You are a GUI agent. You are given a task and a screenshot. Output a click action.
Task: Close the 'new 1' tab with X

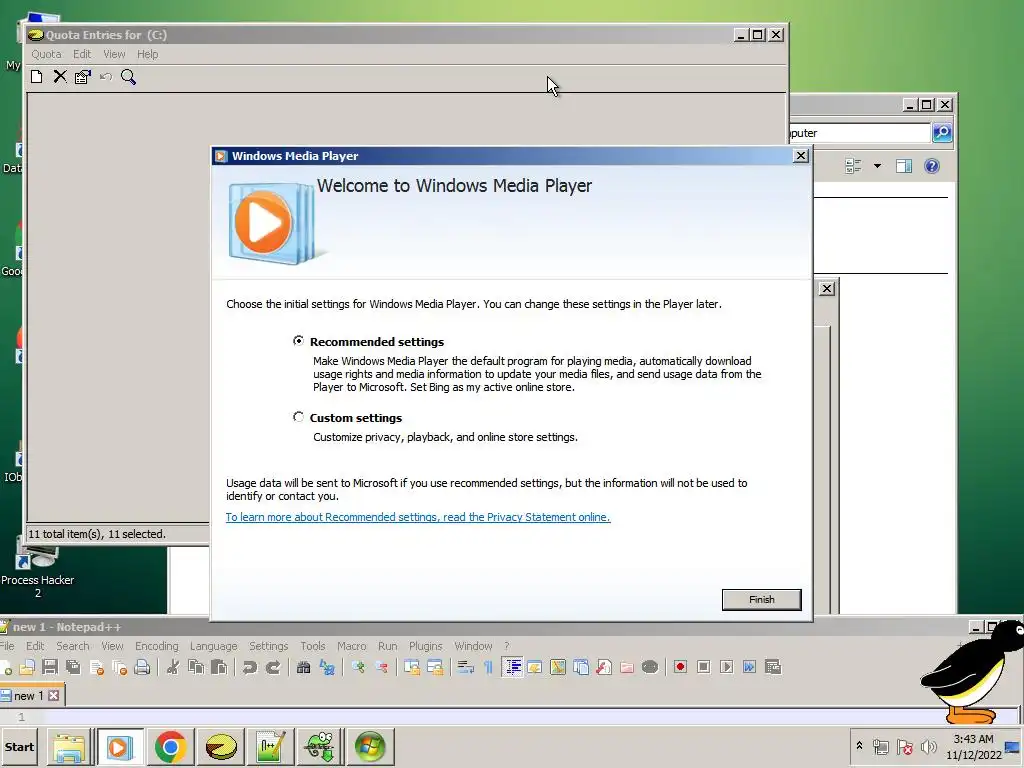pyautogui.click(x=54, y=696)
